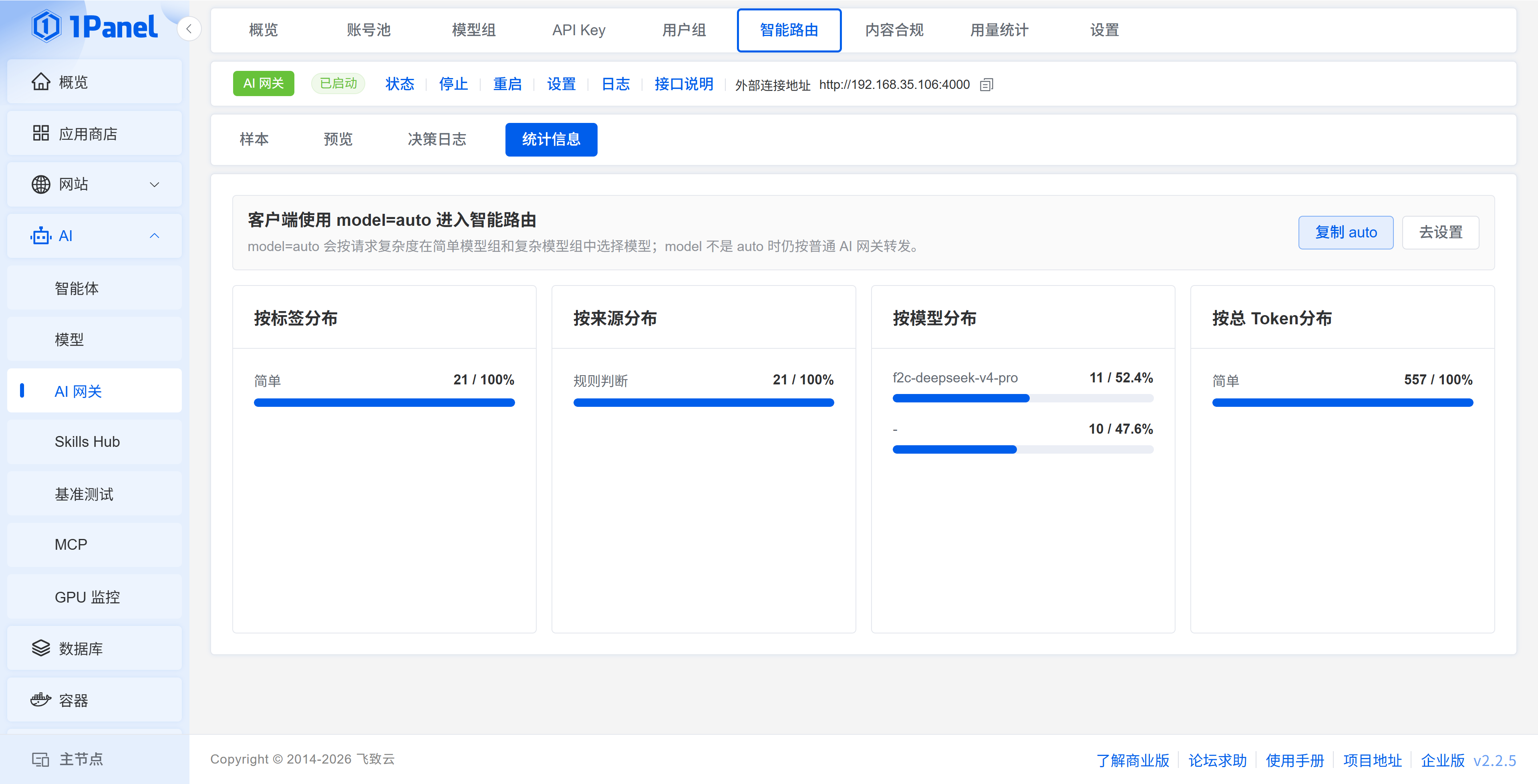Select the 智能路由 tab
Image resolution: width=1538 pixels, height=784 pixels.
coord(789,30)
